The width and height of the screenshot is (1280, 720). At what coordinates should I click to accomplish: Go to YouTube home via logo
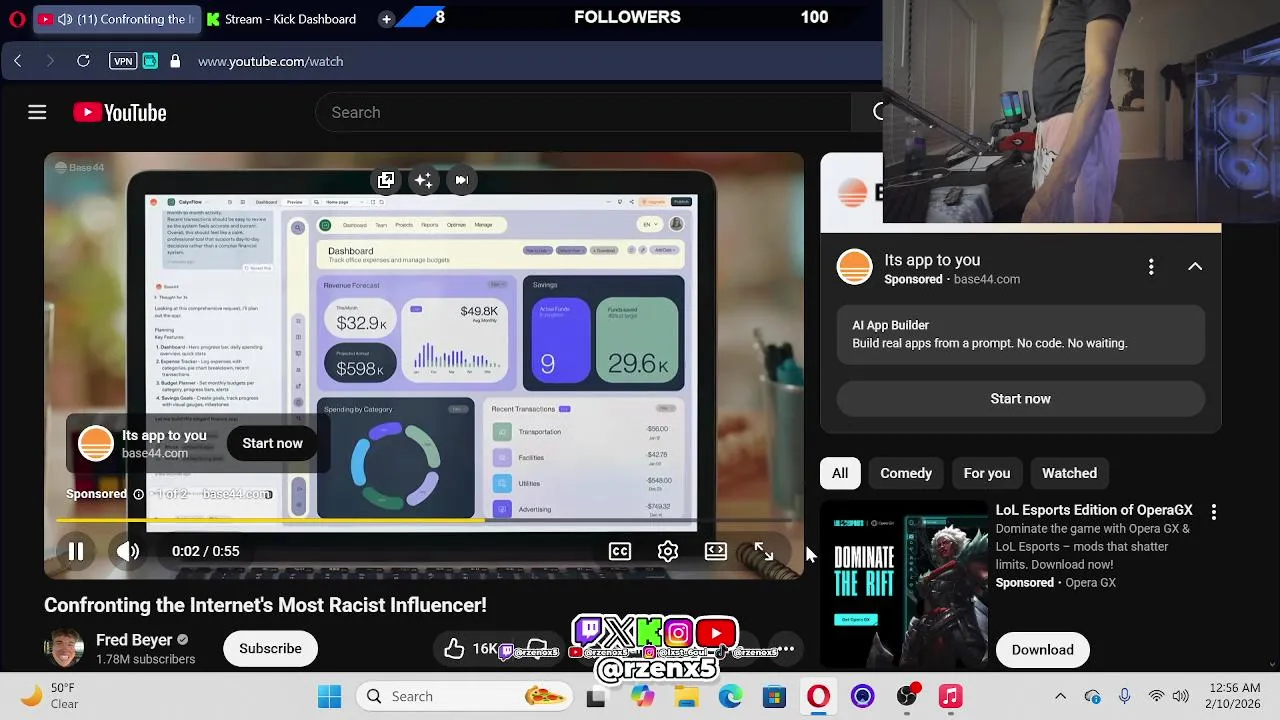pyautogui.click(x=120, y=113)
